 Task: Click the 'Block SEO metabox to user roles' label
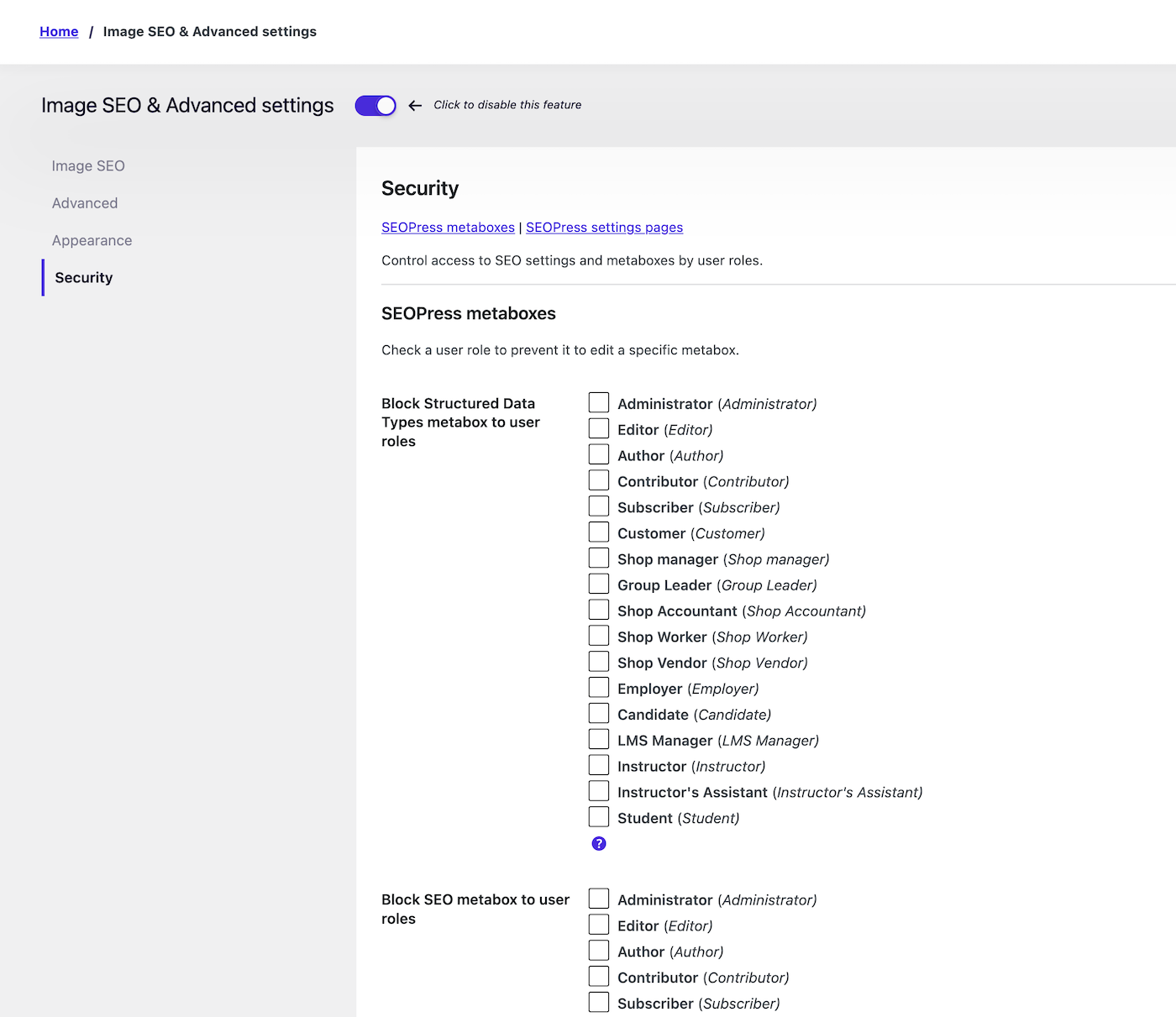[x=475, y=909]
